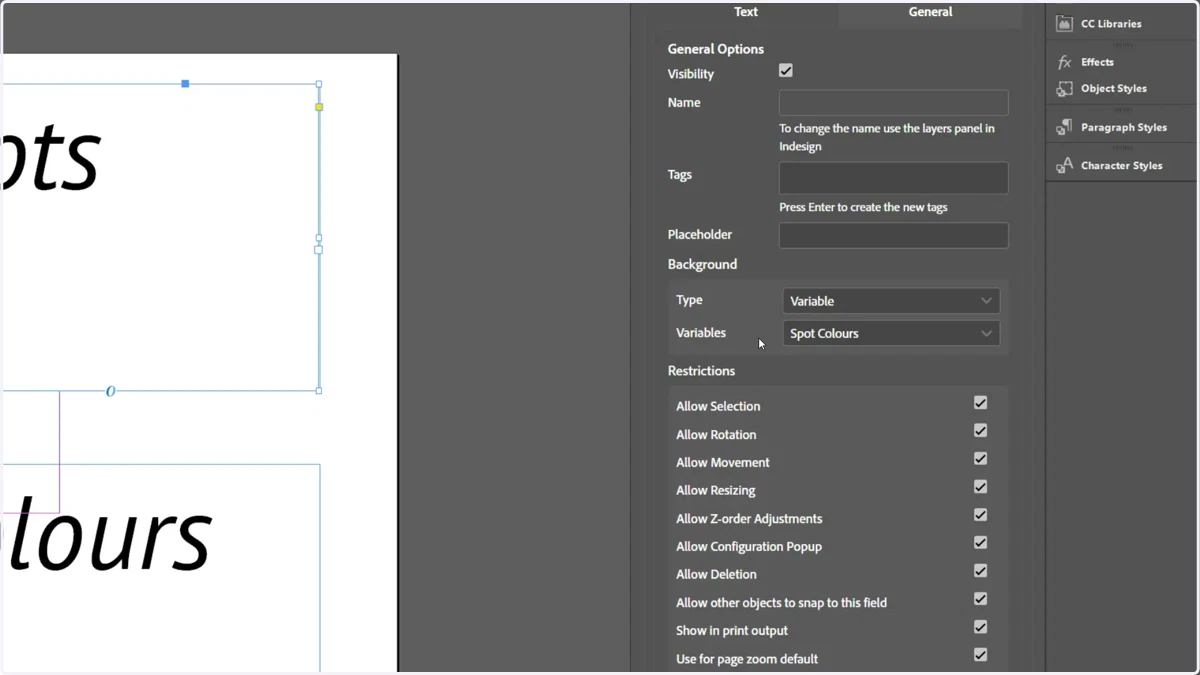Click the 'Background' section heading
1200x675 pixels.
point(702,265)
